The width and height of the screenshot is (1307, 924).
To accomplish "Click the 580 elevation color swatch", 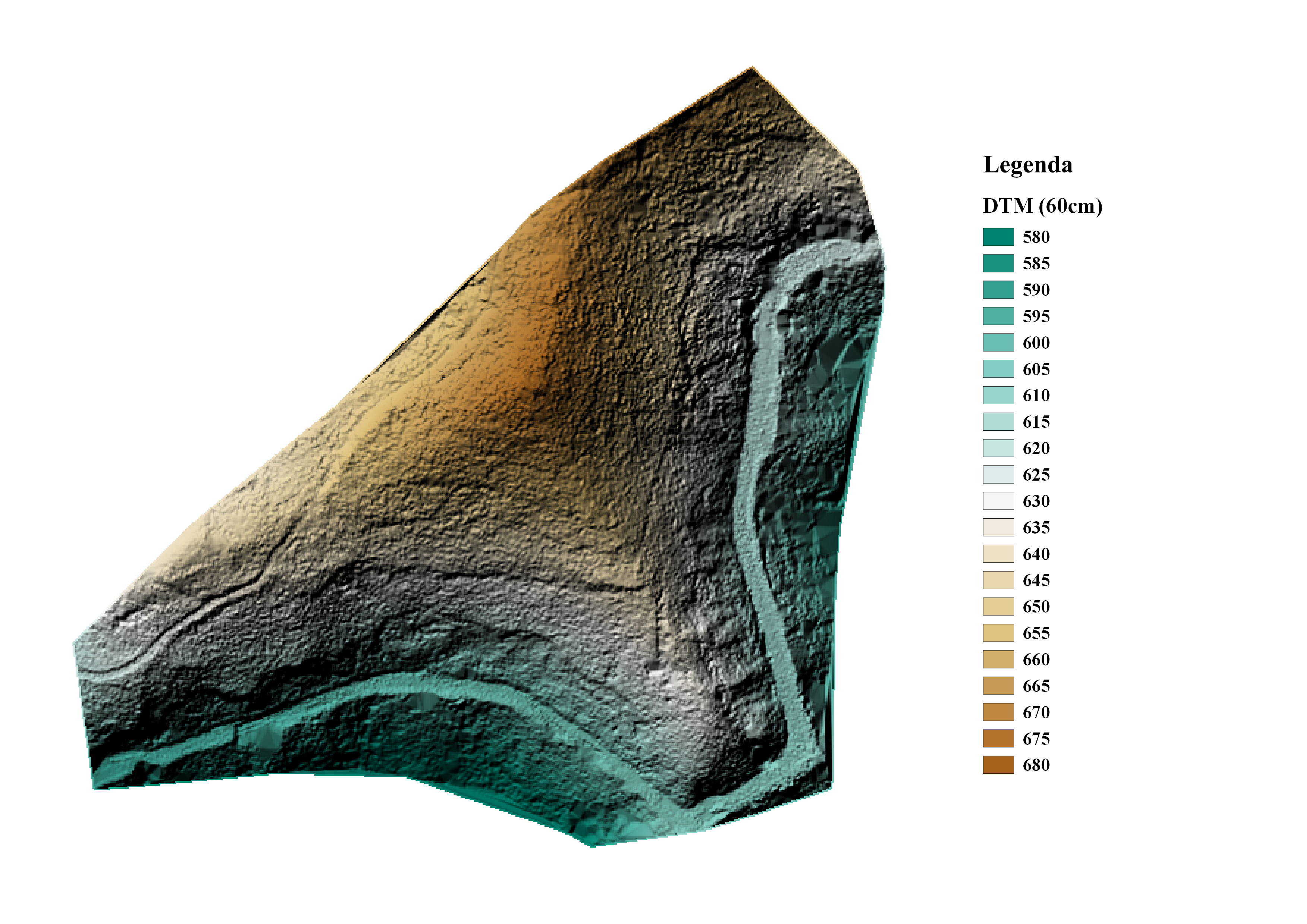I will click(998, 237).
